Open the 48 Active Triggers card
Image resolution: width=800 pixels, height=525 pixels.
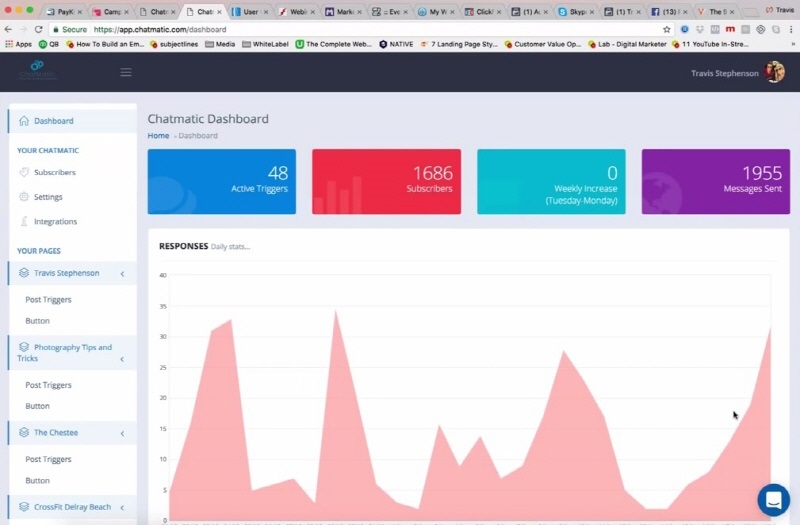pos(222,182)
